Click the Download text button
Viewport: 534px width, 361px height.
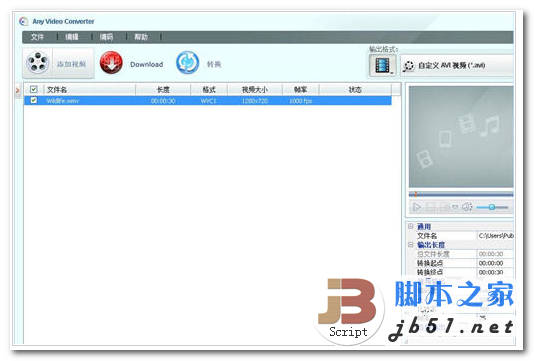[x=146, y=64]
